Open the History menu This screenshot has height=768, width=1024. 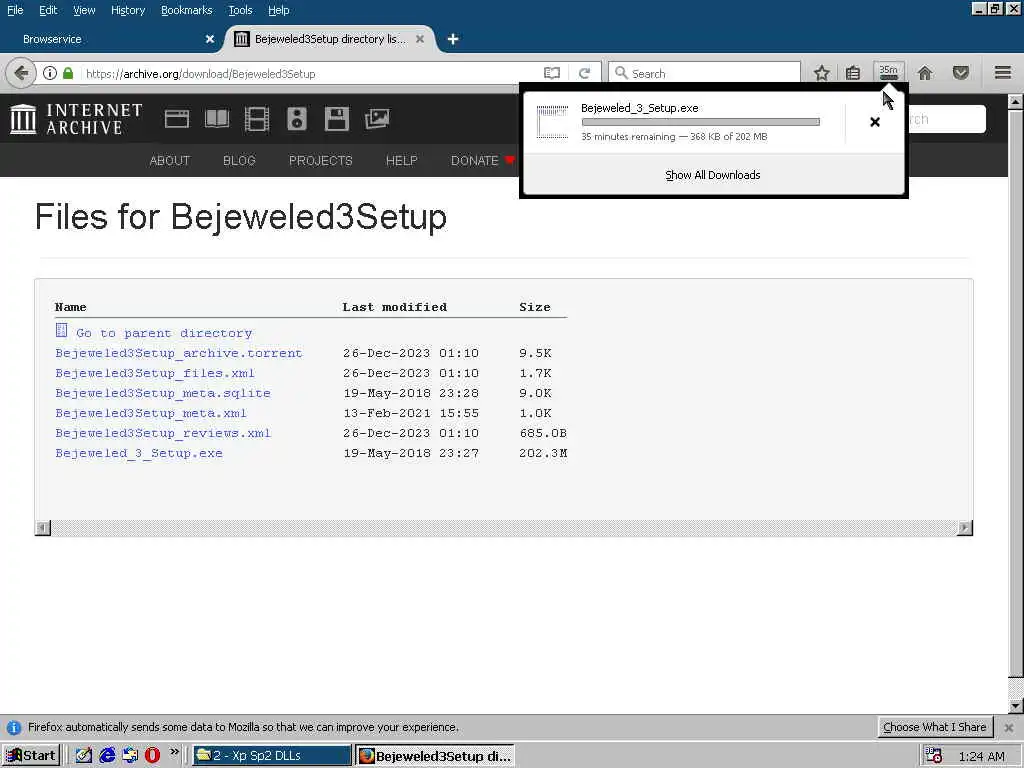click(x=128, y=10)
